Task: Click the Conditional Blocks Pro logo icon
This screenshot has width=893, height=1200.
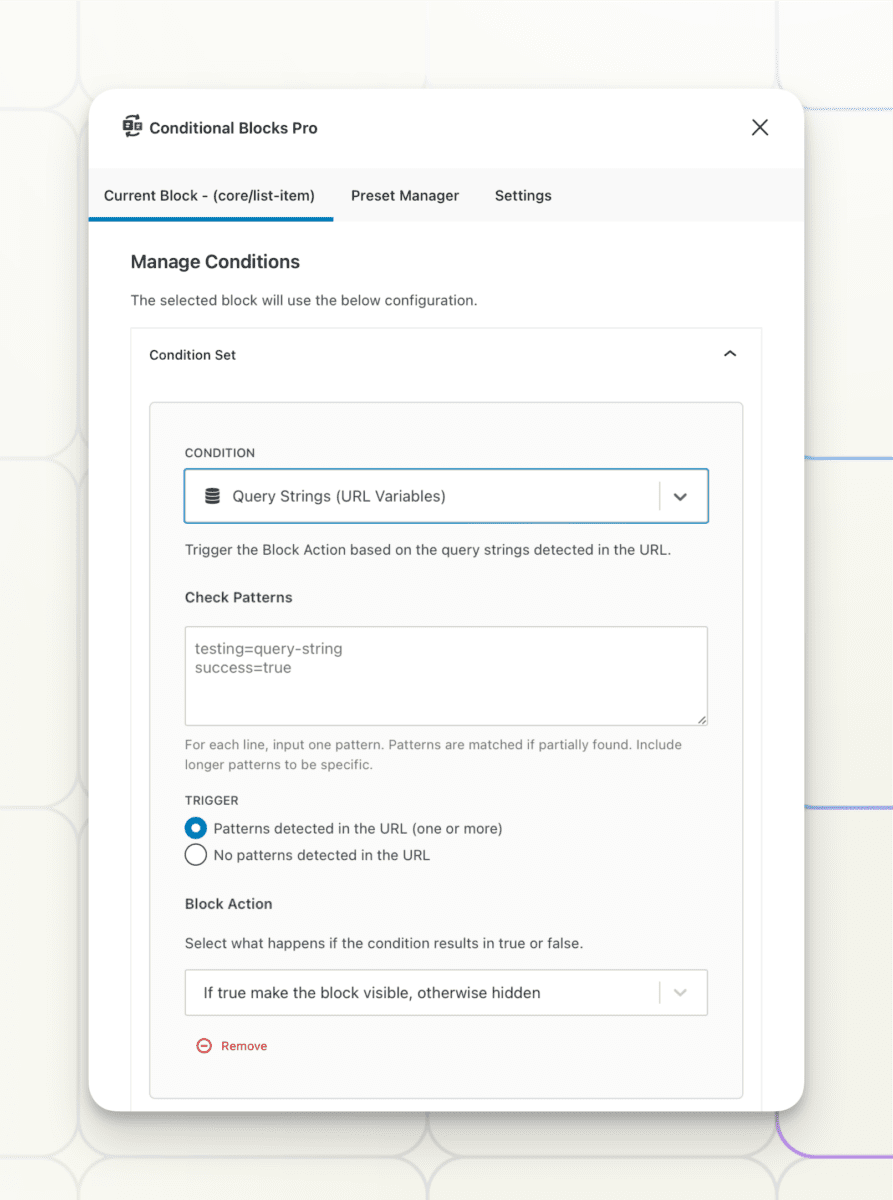Action: [x=132, y=127]
